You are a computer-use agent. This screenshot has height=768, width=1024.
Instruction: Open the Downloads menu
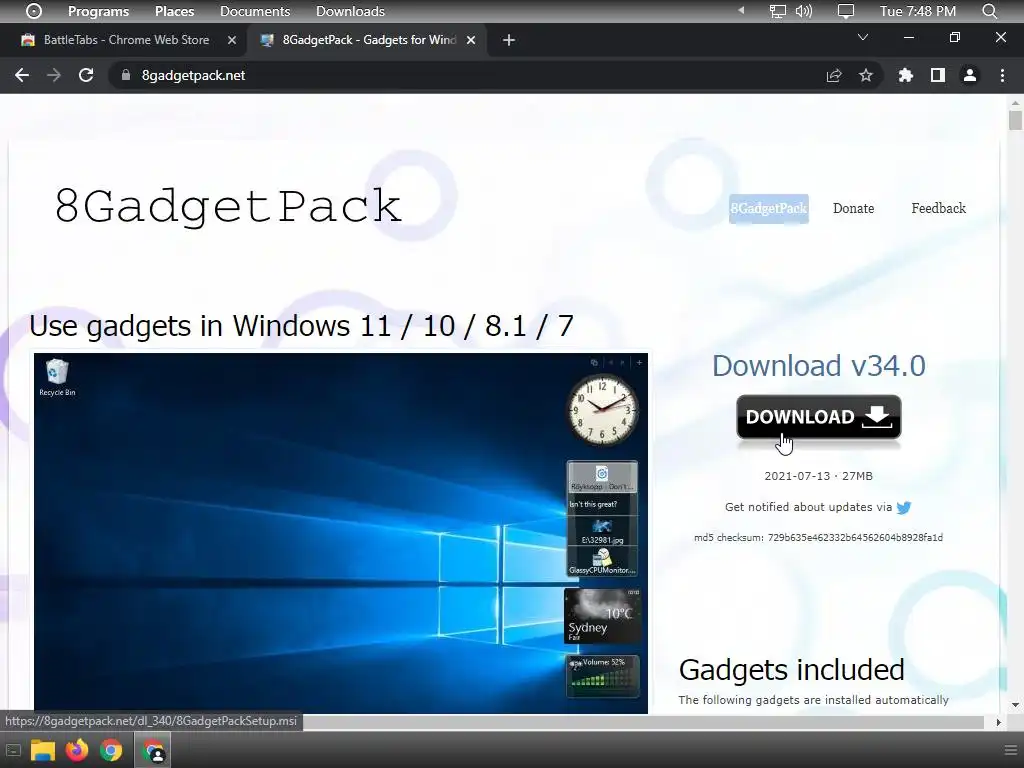pyautogui.click(x=350, y=11)
